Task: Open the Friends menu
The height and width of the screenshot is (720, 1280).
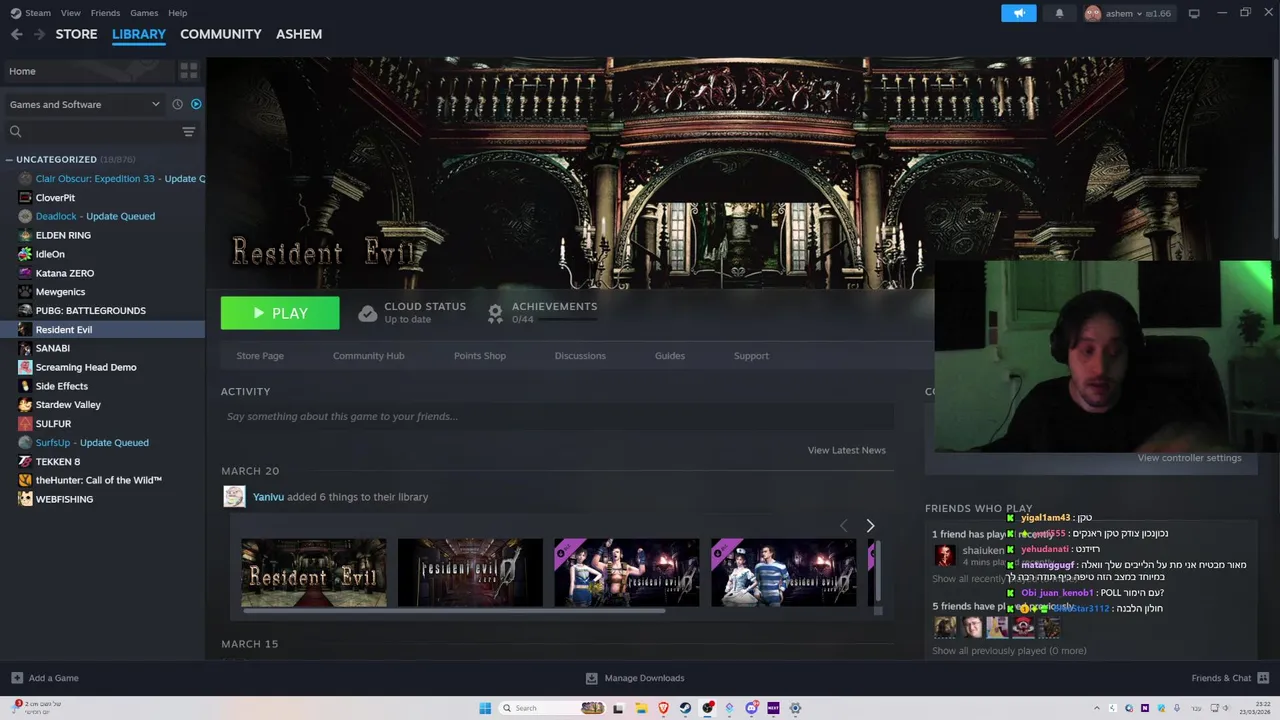Action: pyautogui.click(x=105, y=13)
